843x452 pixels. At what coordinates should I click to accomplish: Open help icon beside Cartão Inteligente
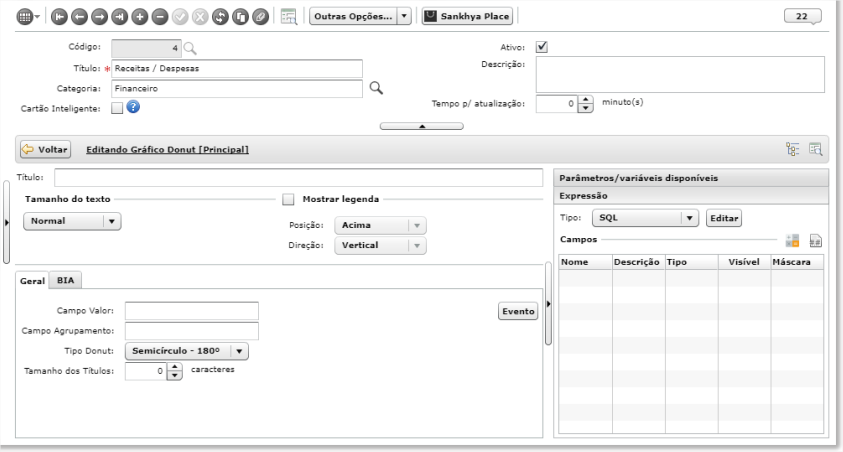coord(133,107)
